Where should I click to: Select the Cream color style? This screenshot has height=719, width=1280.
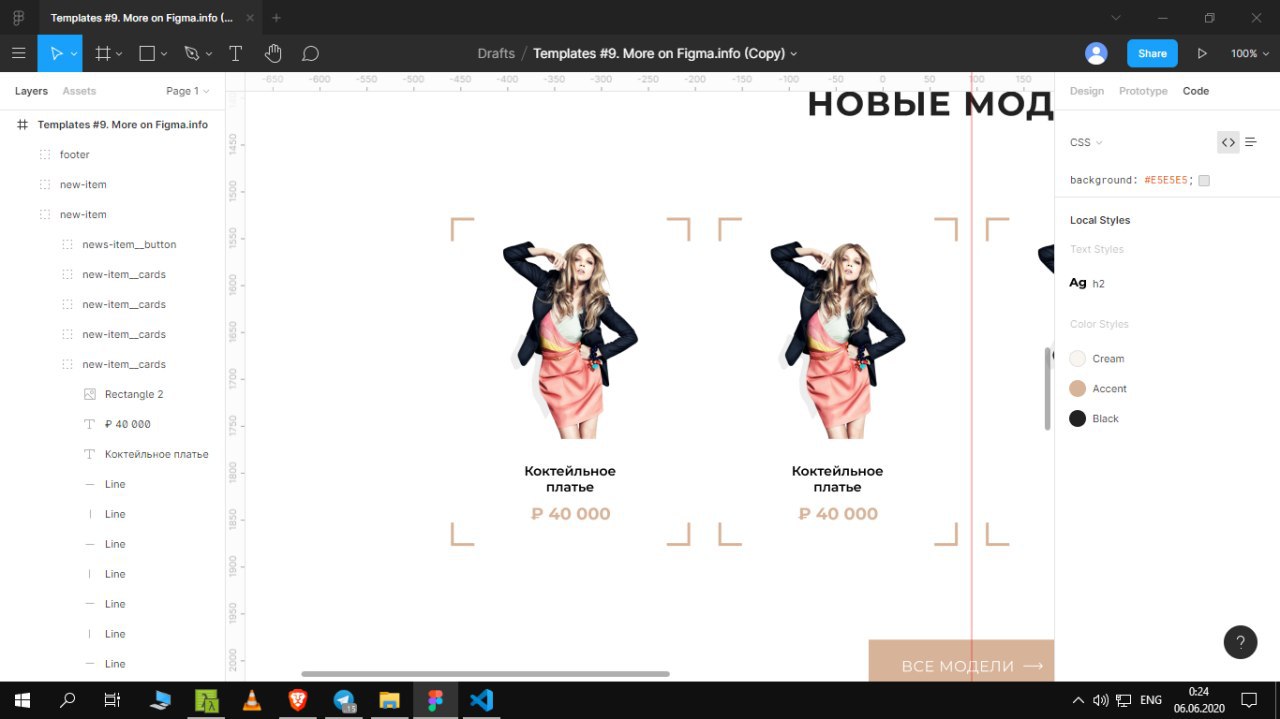[x=1097, y=359]
